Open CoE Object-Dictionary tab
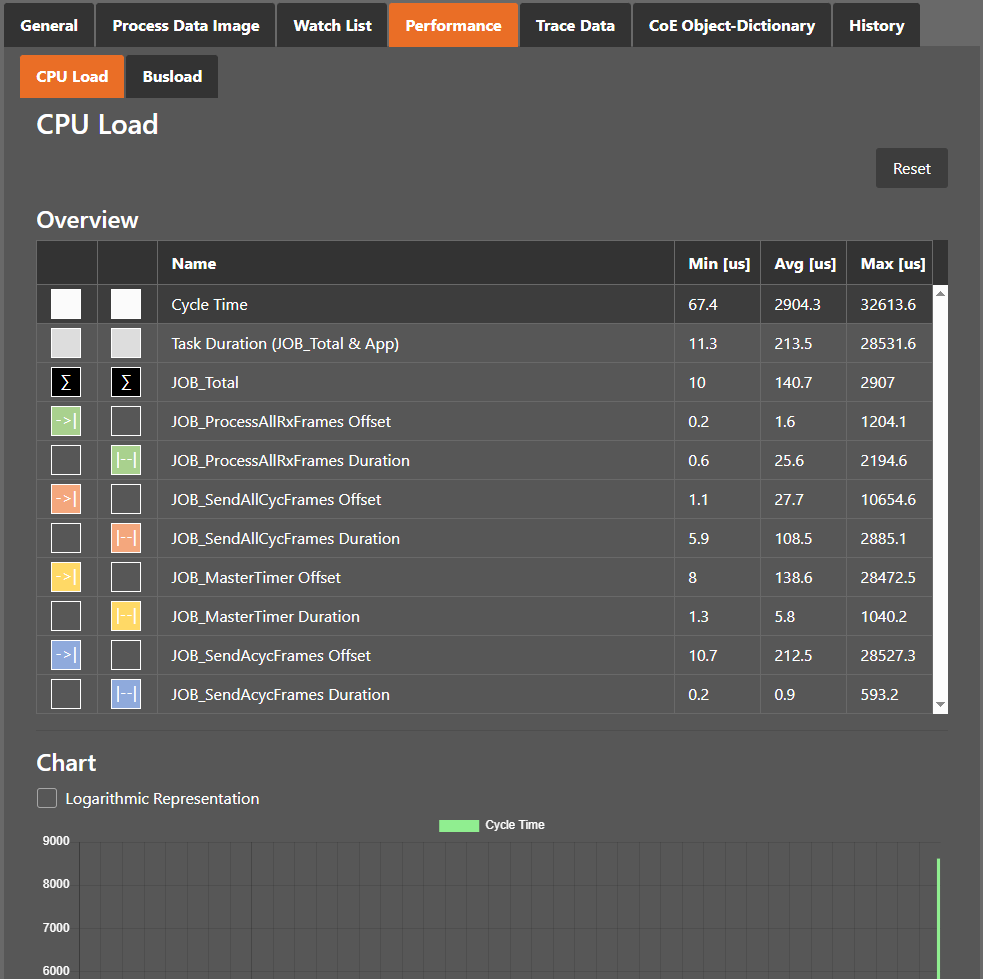983x979 pixels. tap(732, 25)
